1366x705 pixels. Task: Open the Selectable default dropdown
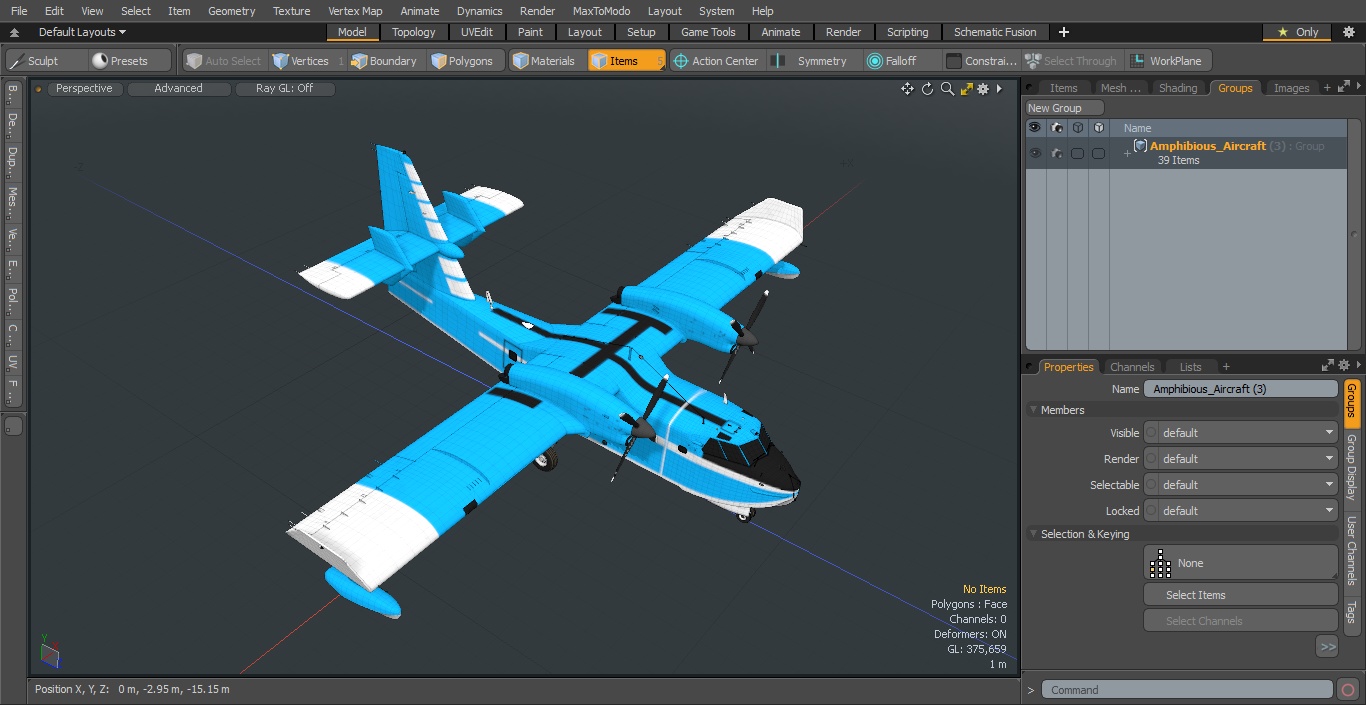pyautogui.click(x=1241, y=485)
